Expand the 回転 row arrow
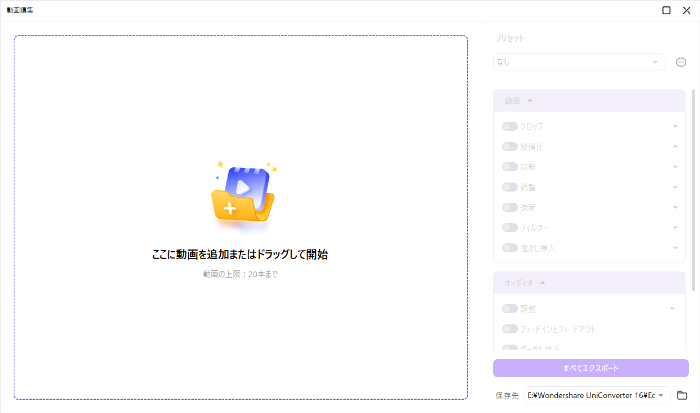The width and height of the screenshot is (700, 413). tap(675, 167)
